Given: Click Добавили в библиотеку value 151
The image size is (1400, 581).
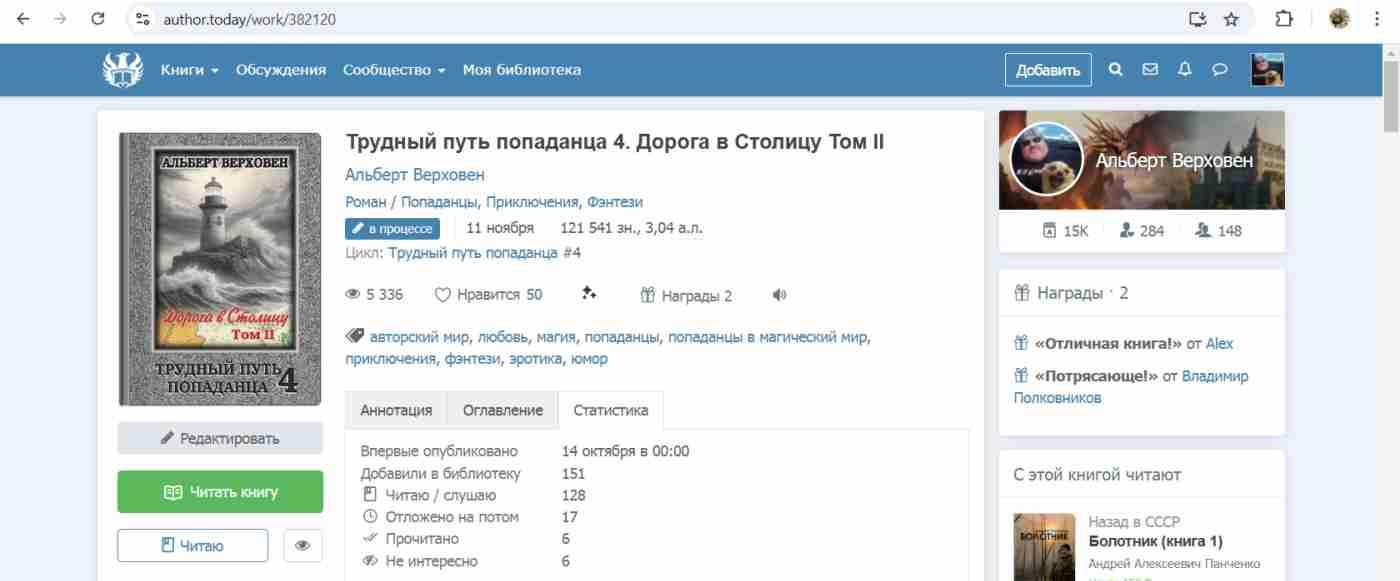Looking at the screenshot, I should point(573,474).
